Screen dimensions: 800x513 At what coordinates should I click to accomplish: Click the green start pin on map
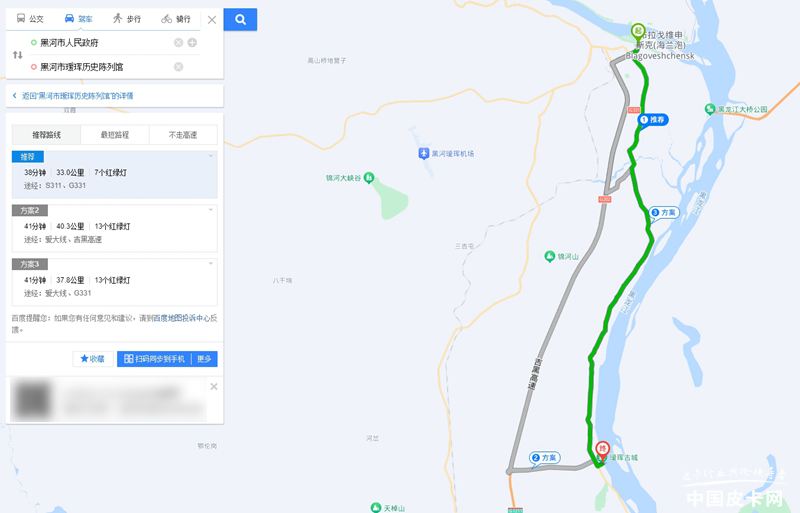(638, 32)
